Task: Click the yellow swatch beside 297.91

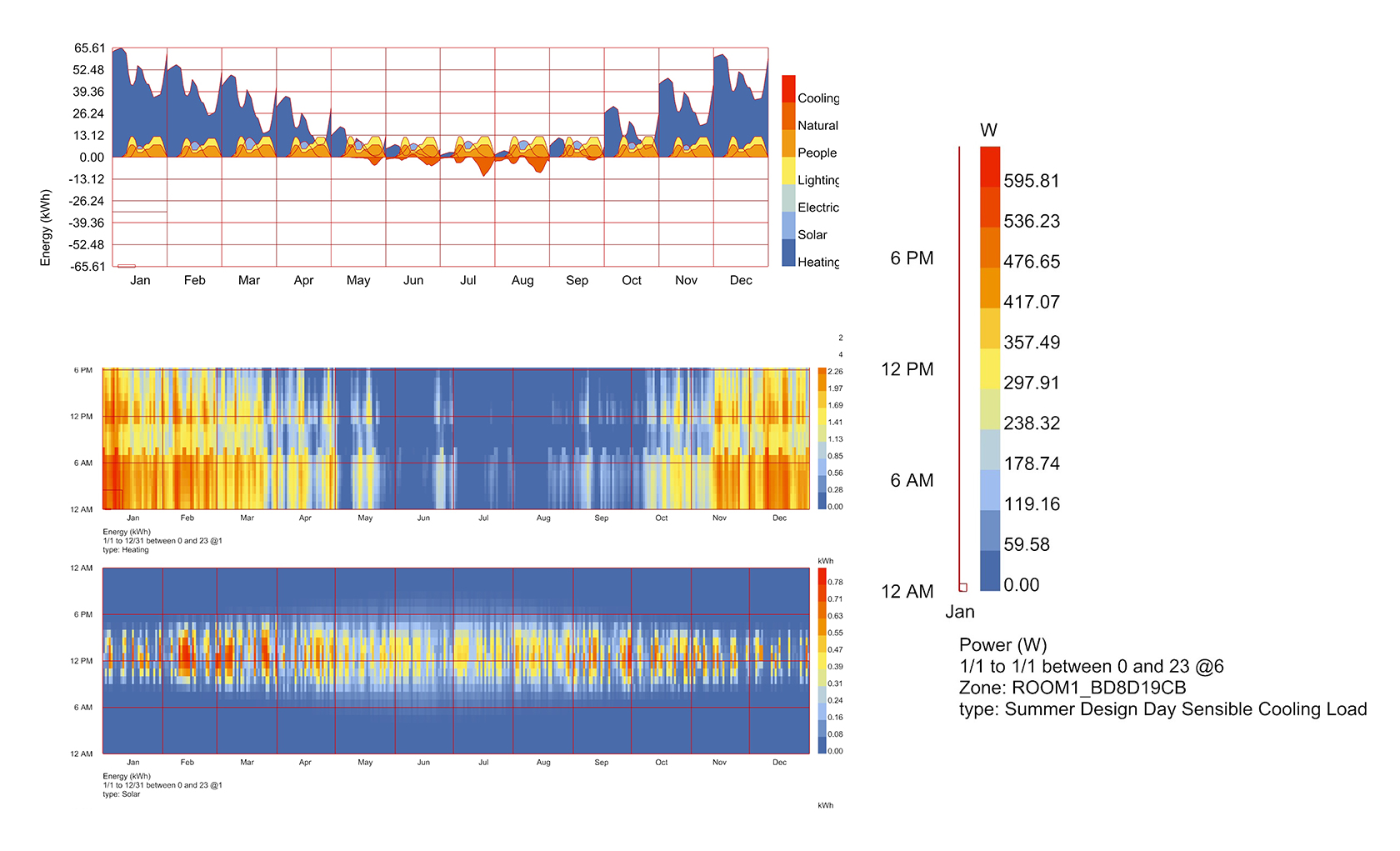Action: pos(990,368)
